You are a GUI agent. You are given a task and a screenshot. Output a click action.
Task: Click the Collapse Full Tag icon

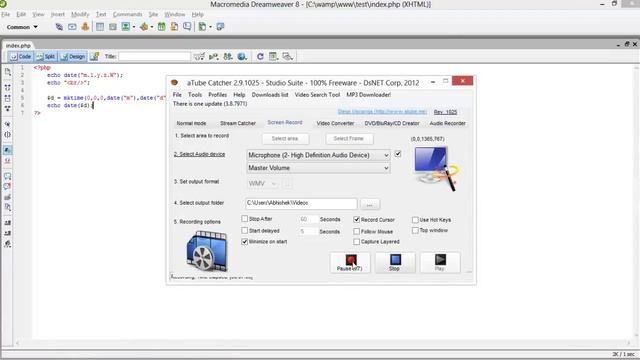pos(8,87)
